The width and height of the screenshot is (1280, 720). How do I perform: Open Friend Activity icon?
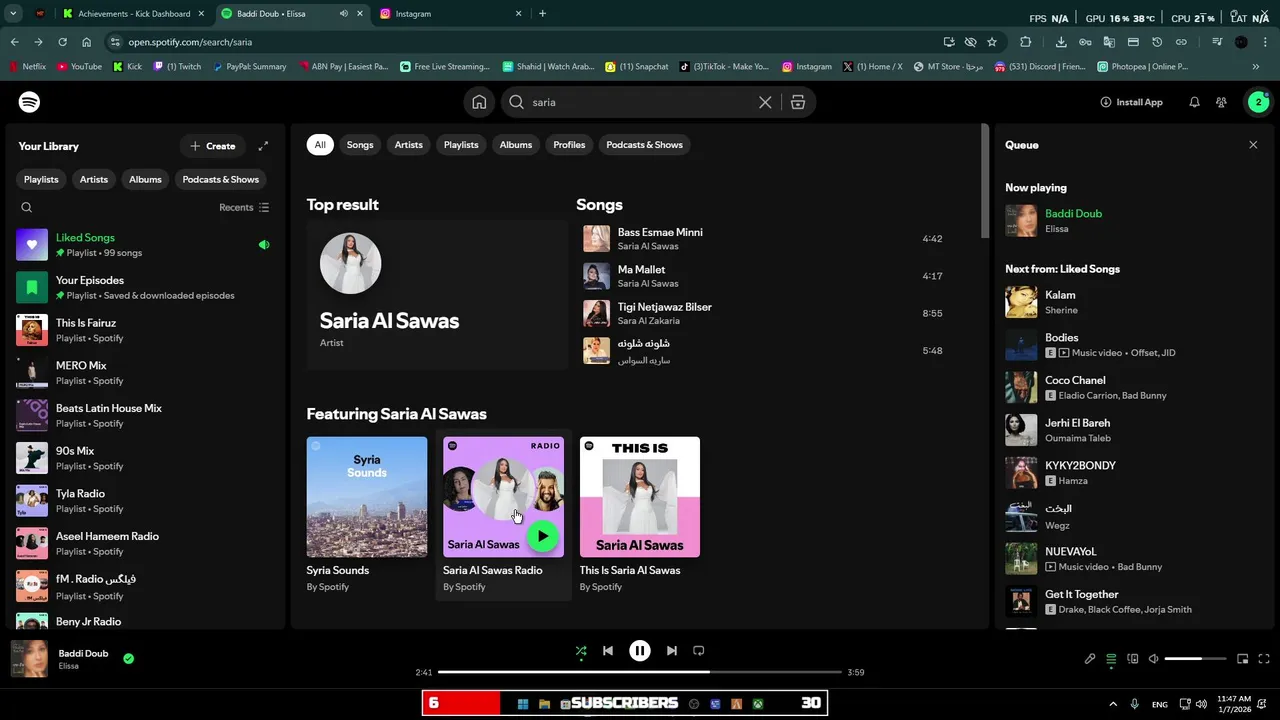pos(1221,102)
